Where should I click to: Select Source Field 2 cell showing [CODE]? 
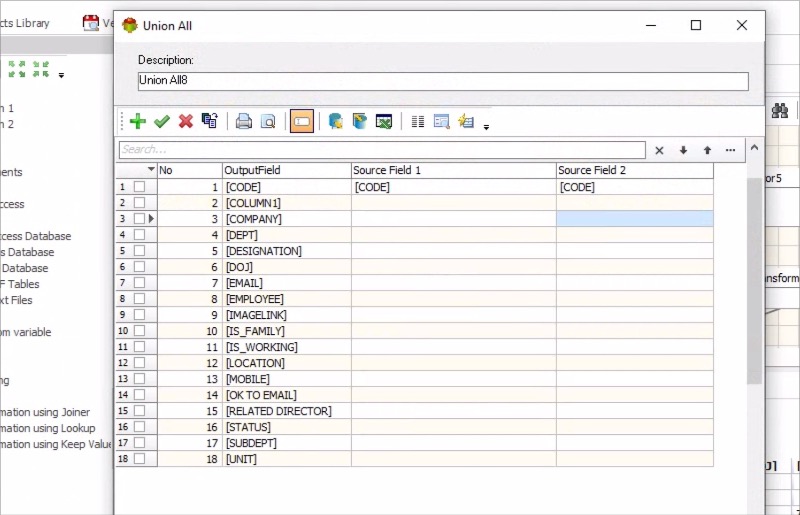(x=635, y=187)
